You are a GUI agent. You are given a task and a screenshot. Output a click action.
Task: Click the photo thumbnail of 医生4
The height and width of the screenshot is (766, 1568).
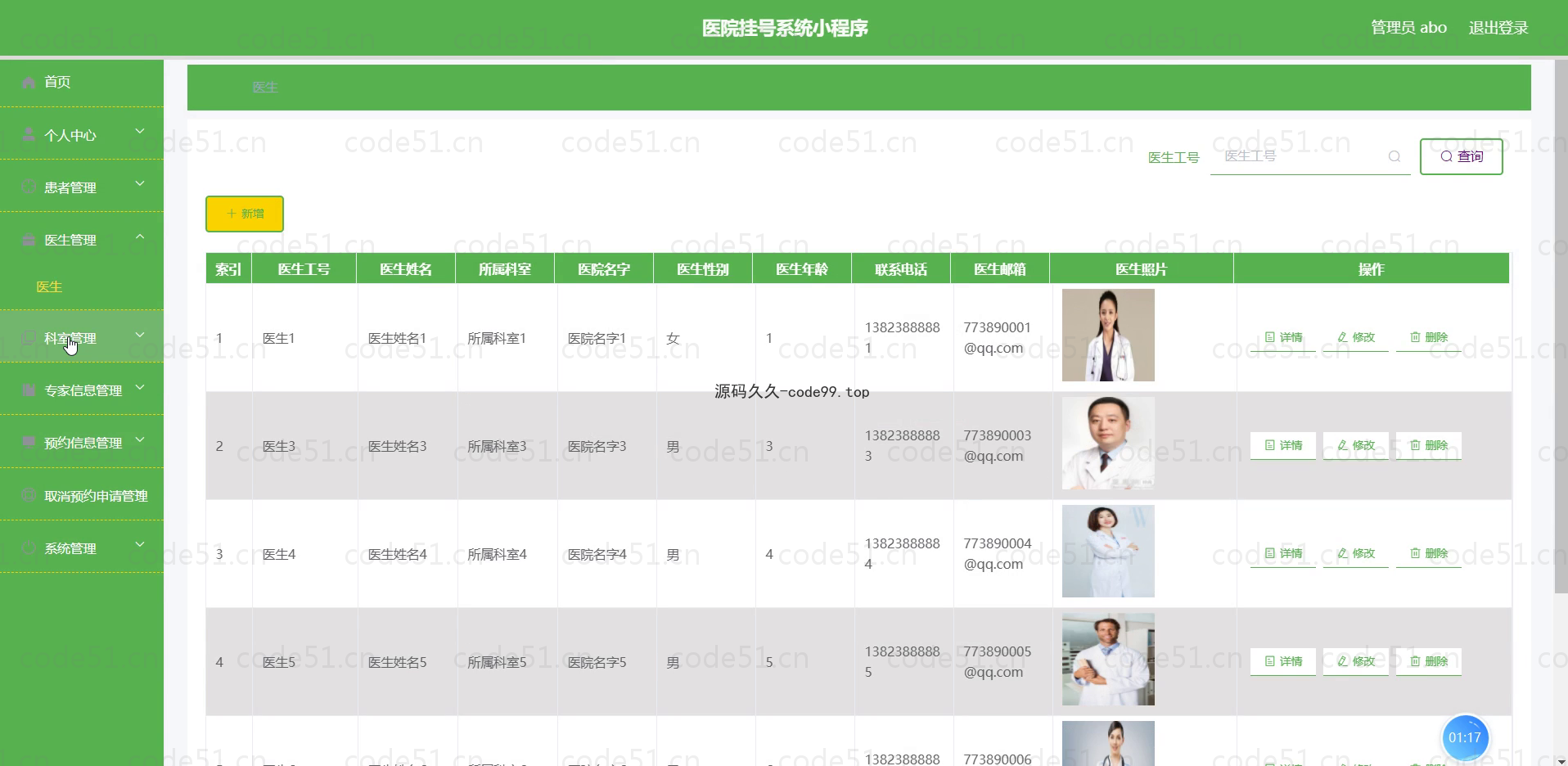click(x=1108, y=551)
